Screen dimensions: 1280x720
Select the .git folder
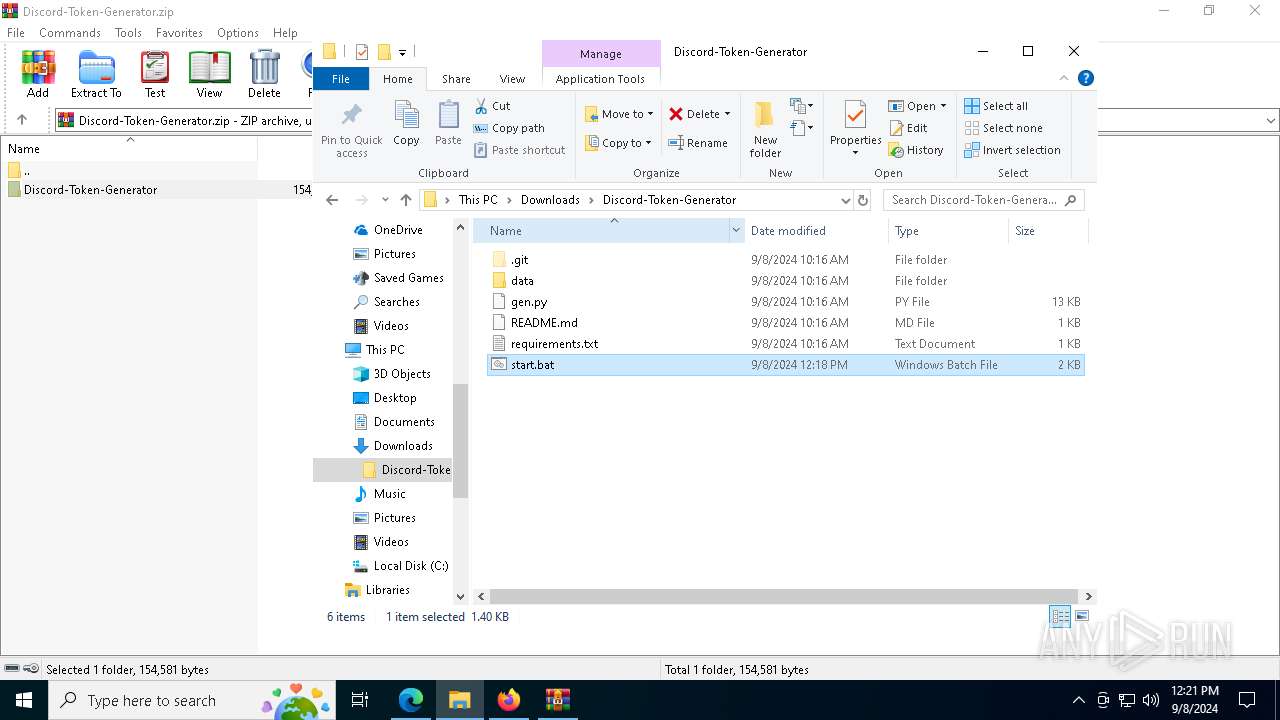coord(519,260)
